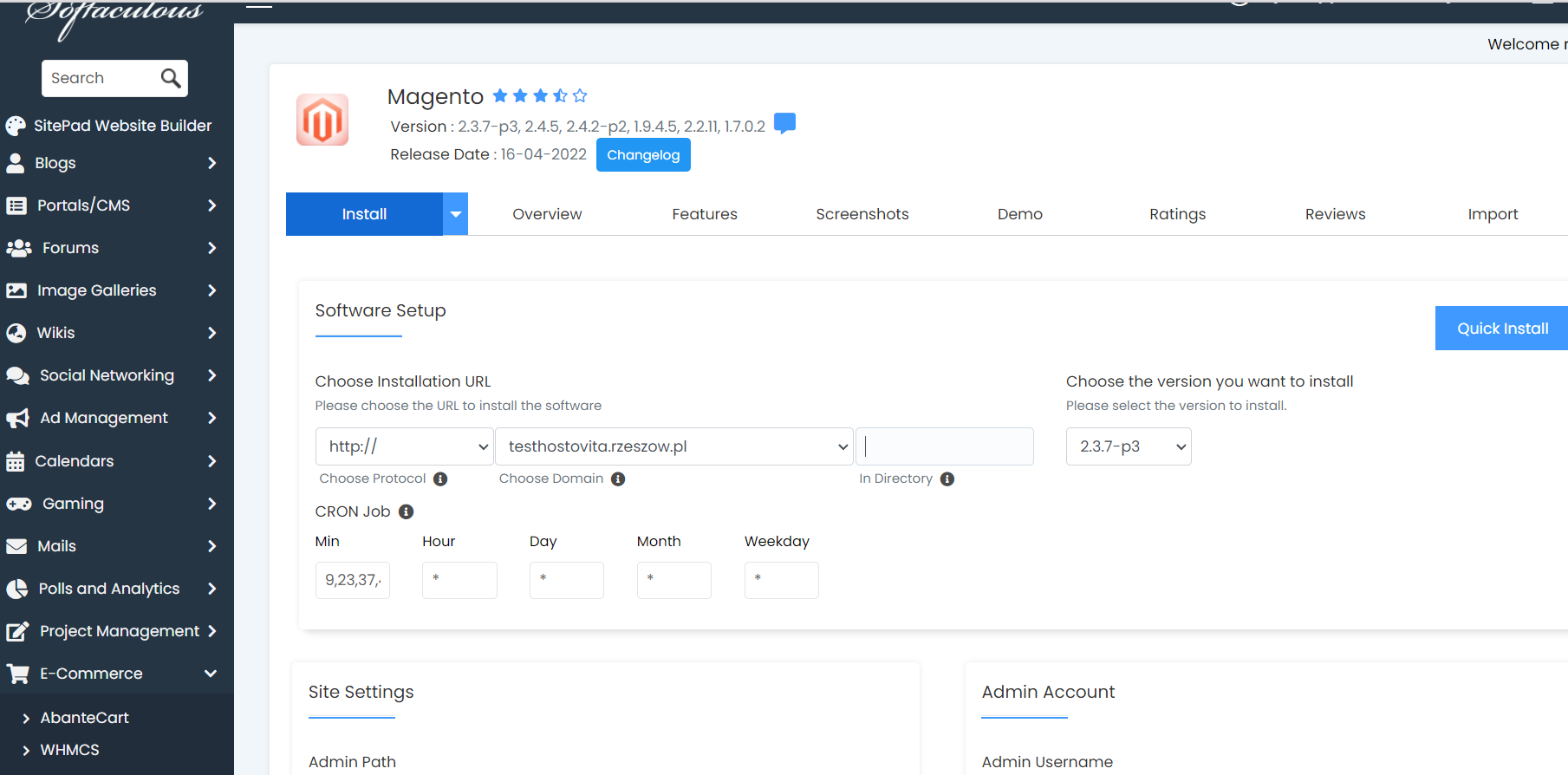
Task: Open WHMCS in the sidebar
Action: [x=69, y=750]
